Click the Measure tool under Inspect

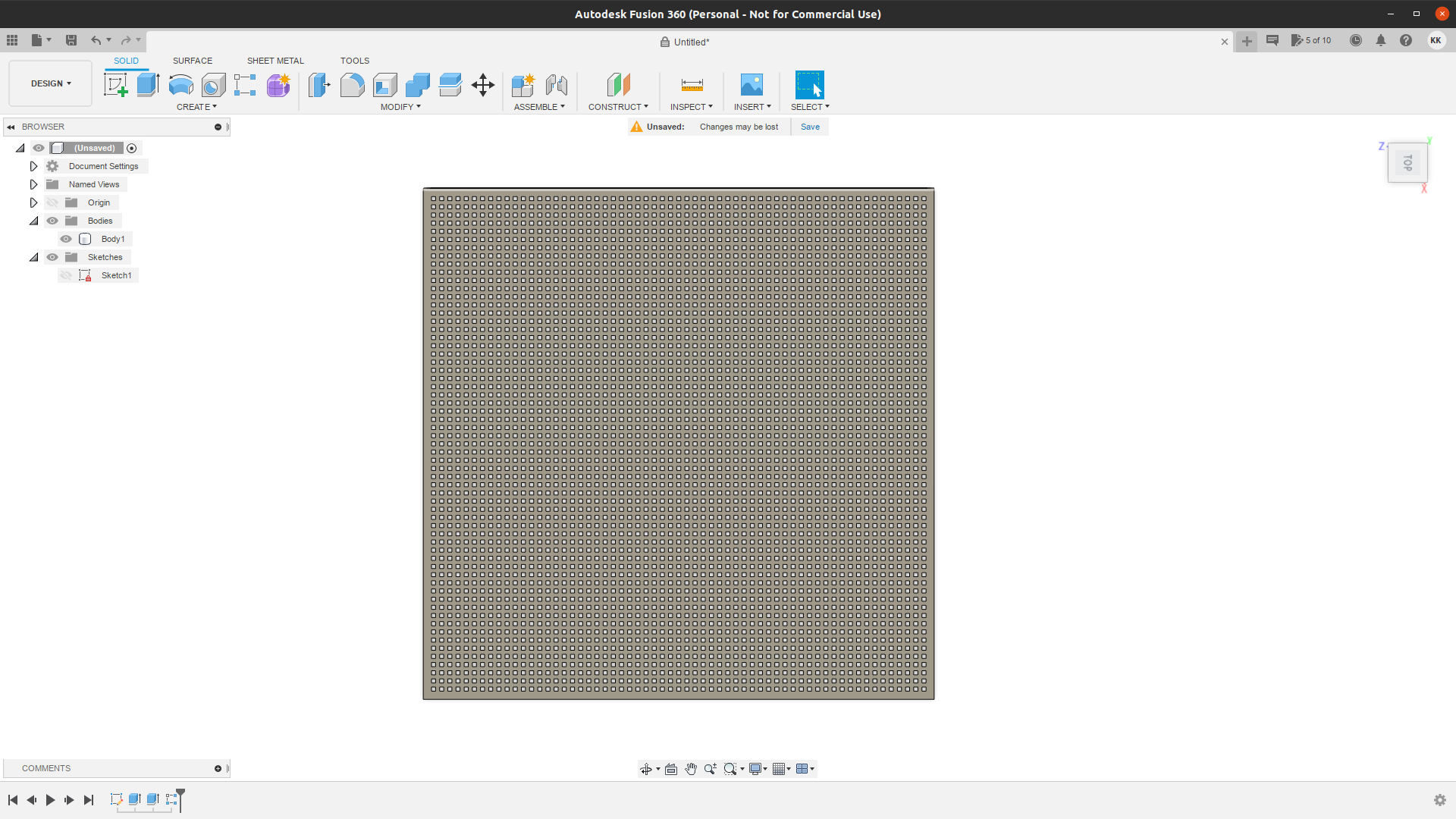click(x=692, y=85)
